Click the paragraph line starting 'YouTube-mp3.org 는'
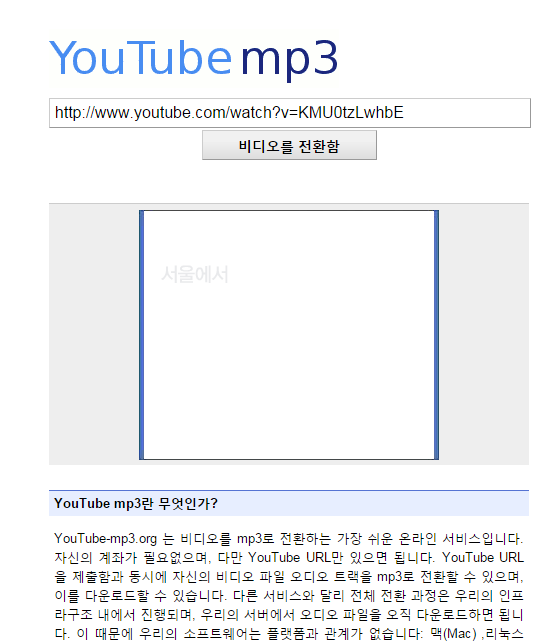This screenshot has height=642, width=540. 289,538
